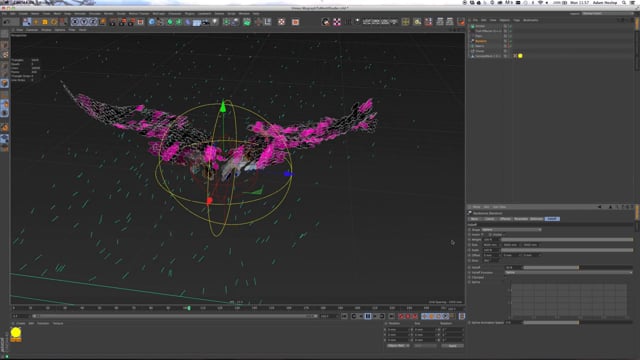The width and height of the screenshot is (640, 360).
Task: Switch to the Effector tab
Action: click(505, 219)
